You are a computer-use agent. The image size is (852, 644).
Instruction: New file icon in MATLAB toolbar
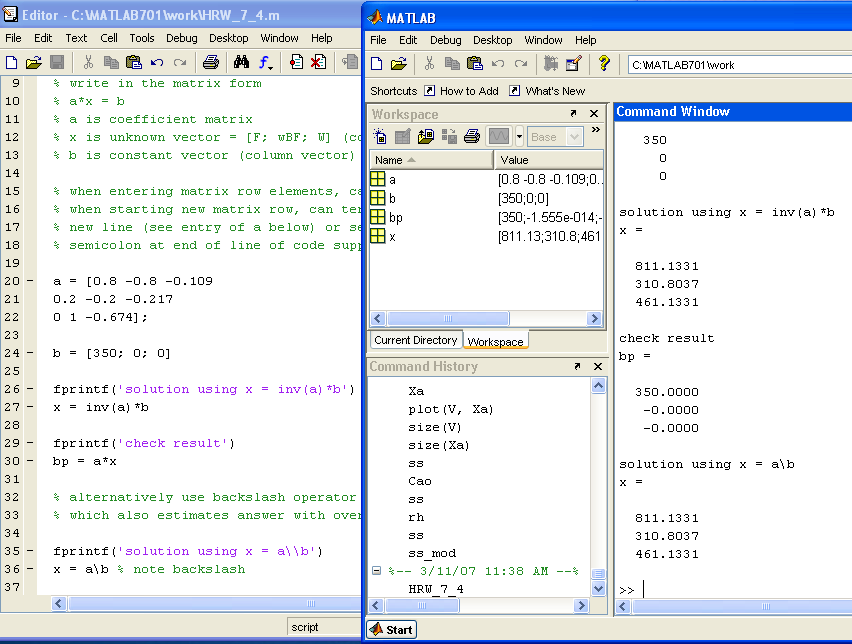(377, 64)
